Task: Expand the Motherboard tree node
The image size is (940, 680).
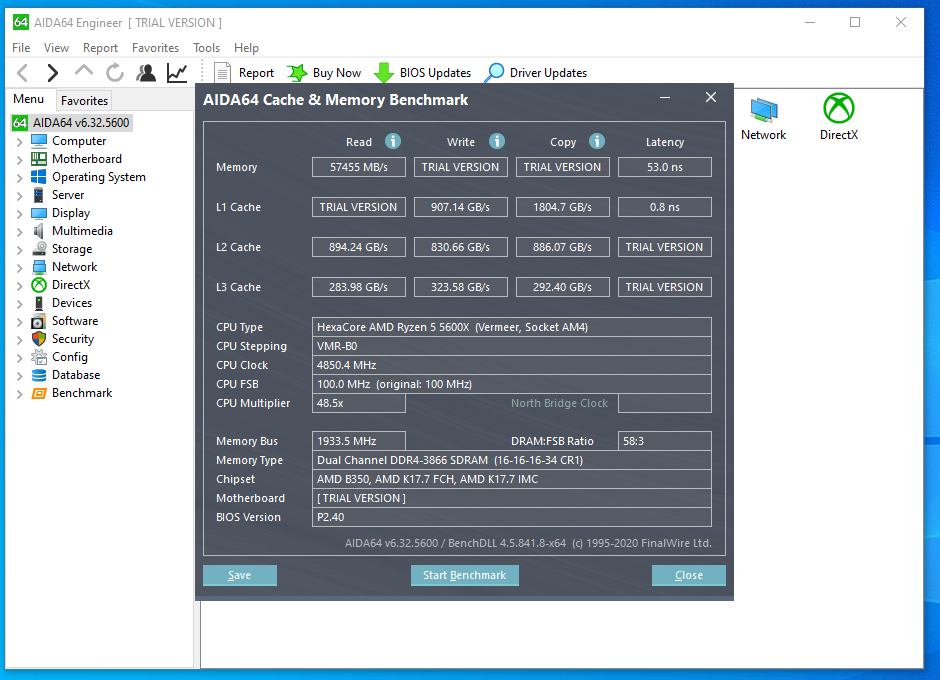Action: 19,160
